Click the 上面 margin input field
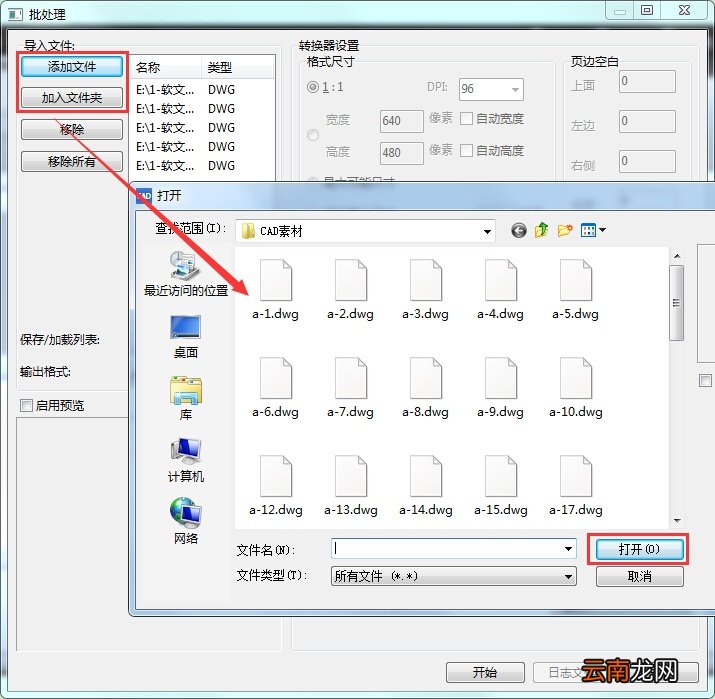The height and width of the screenshot is (699, 715). [647, 81]
